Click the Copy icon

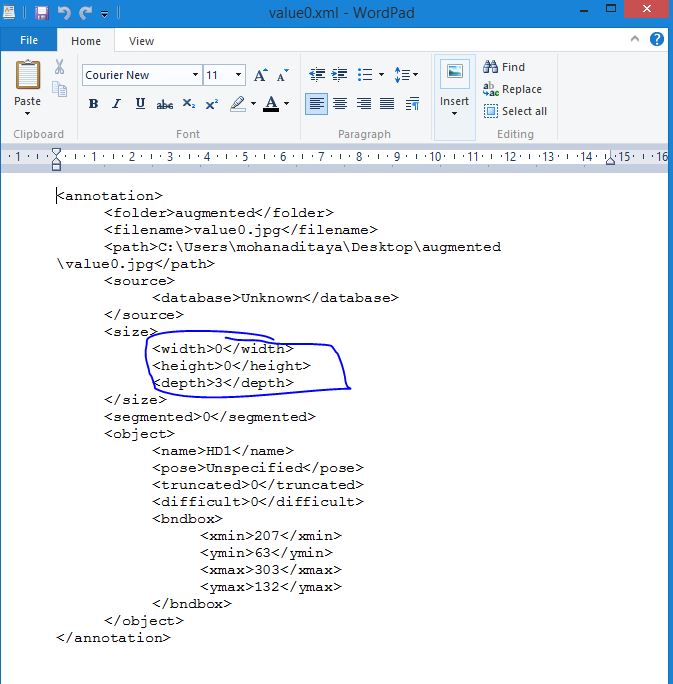59,89
